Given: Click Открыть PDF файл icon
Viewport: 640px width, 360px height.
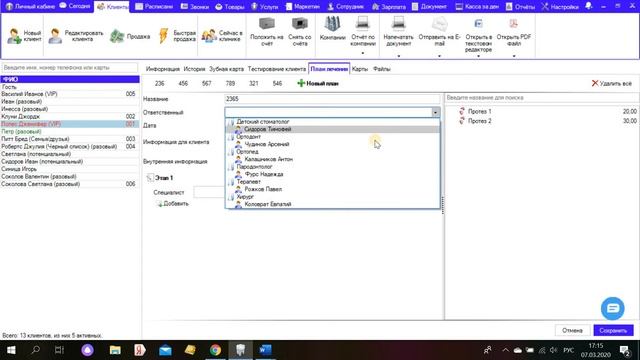Looking at the screenshot, I should pyautogui.click(x=513, y=24).
